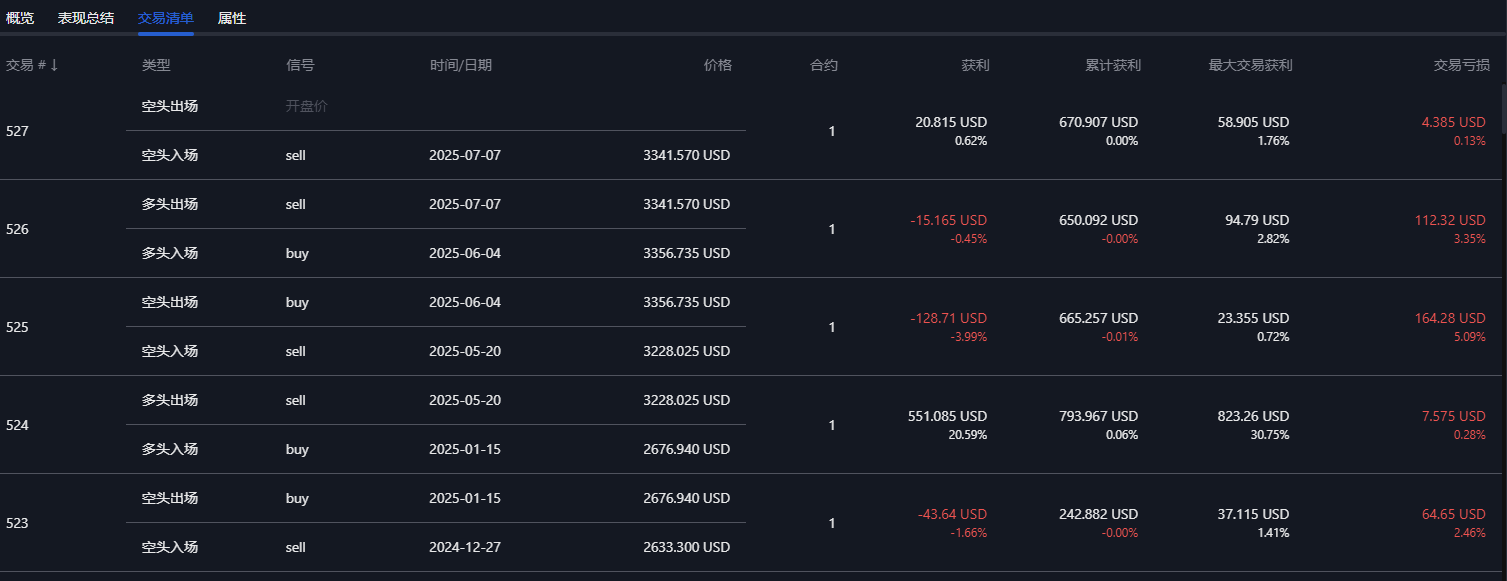Click the 类型 column header
Viewport: 1507px width, 581px height.
click(156, 65)
